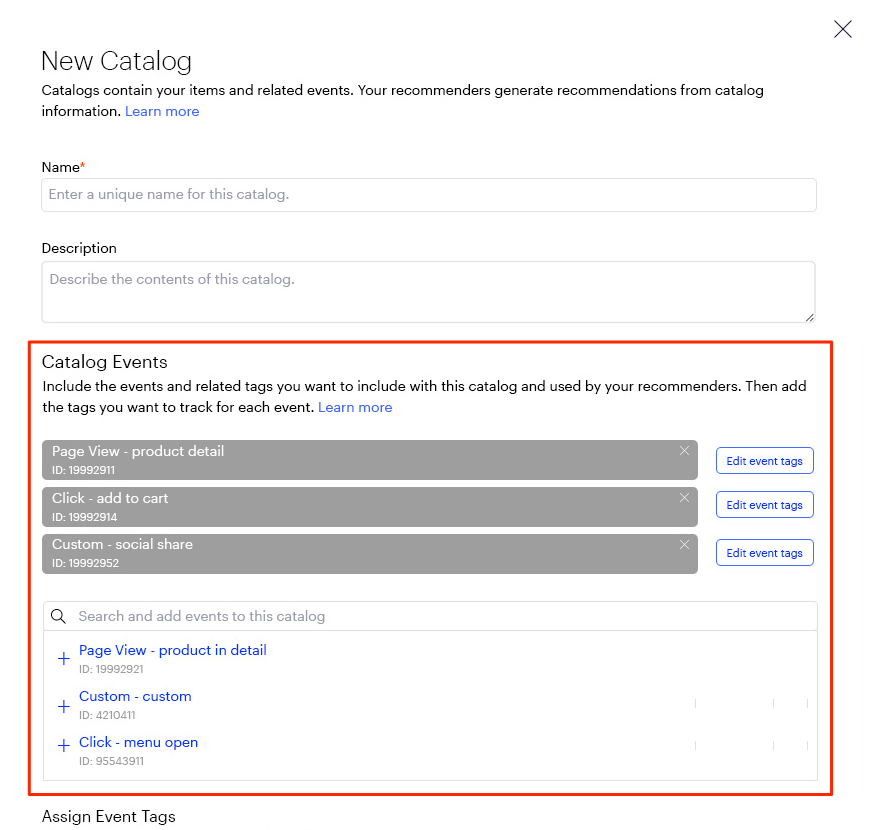Image resolution: width=871 pixels, height=830 pixels.
Task: Close the New Catalog dialog
Action: [x=842, y=29]
